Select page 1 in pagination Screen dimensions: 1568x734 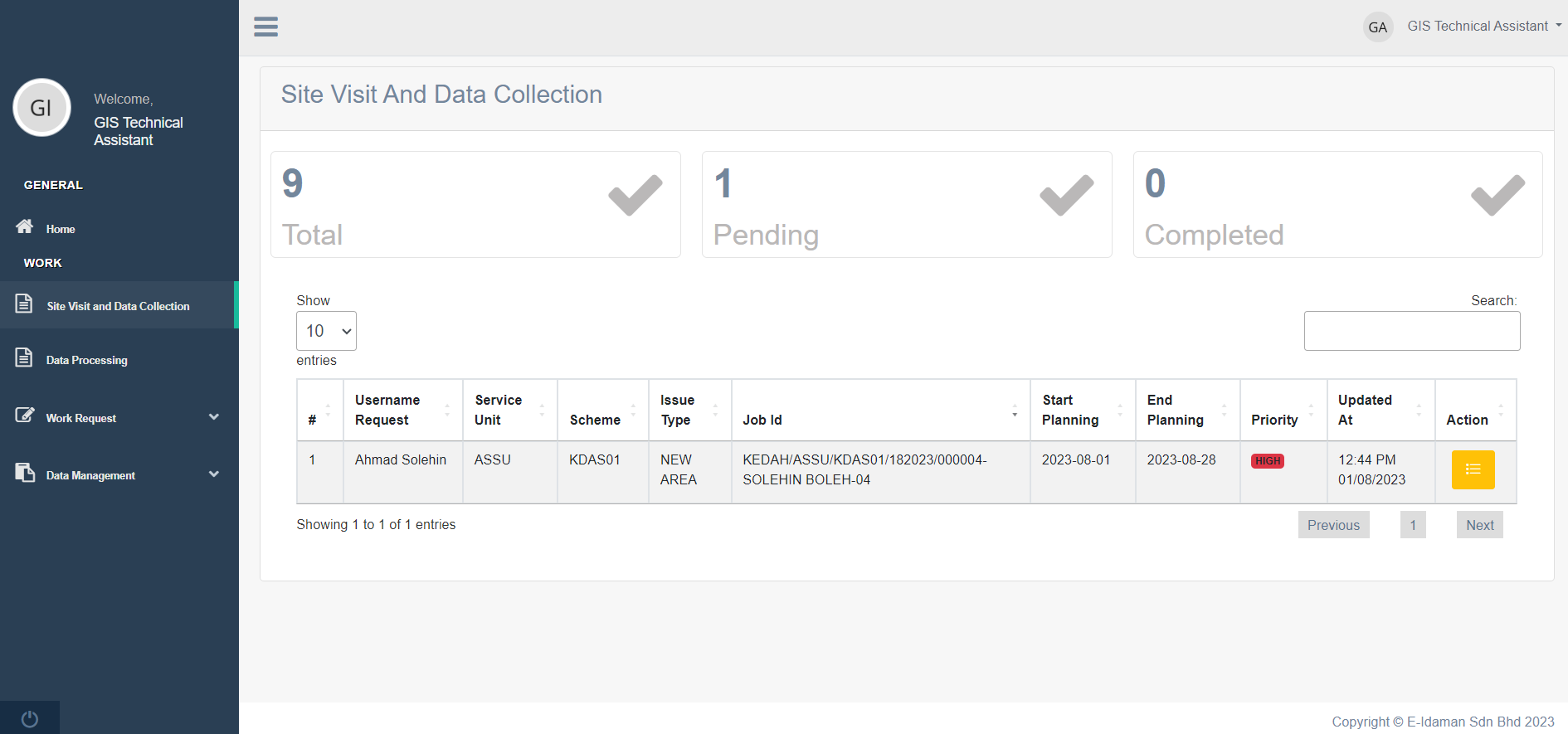[1413, 525]
